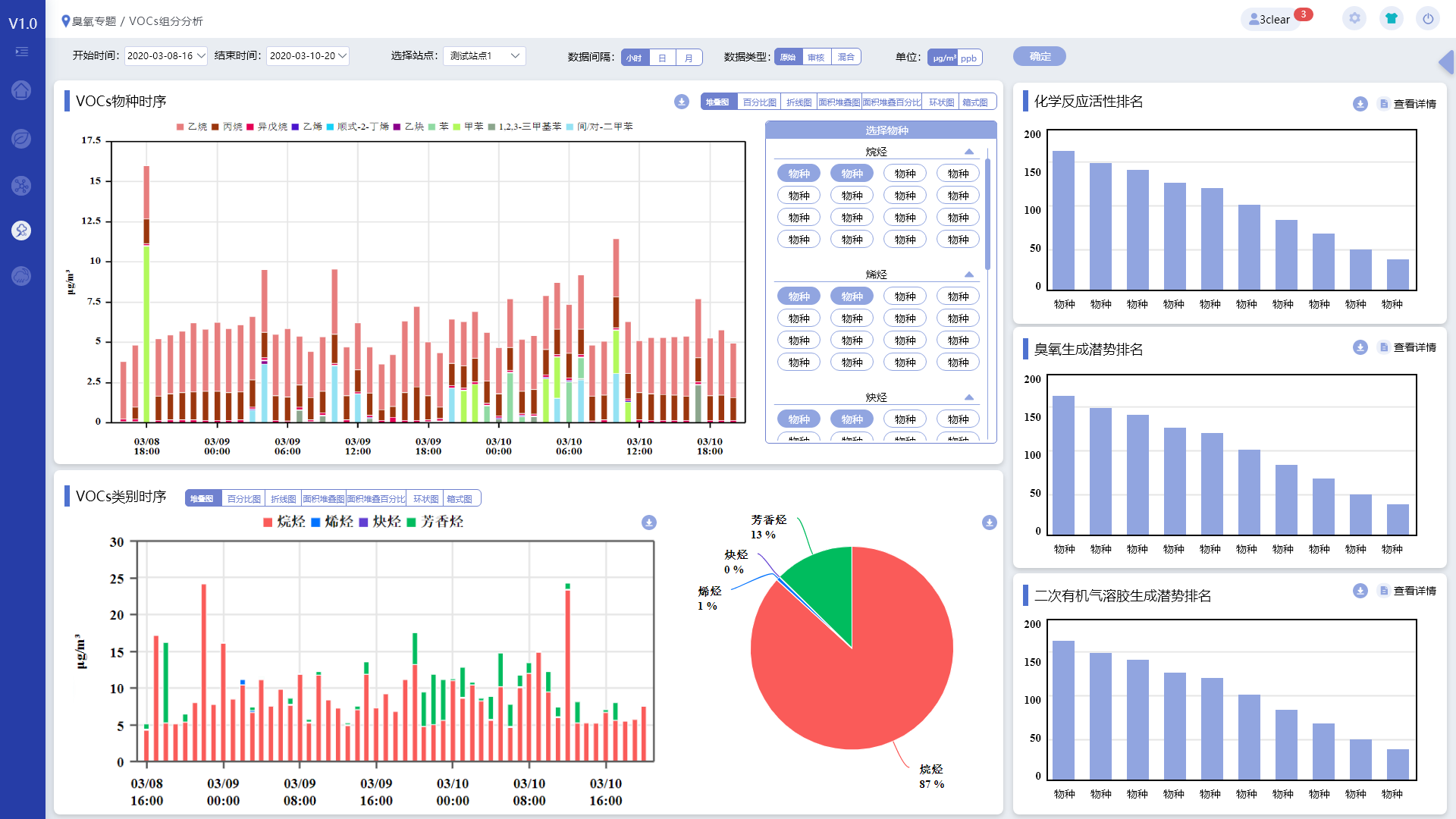Collapse the 炔烃 species group arrow
The height and width of the screenshot is (819, 1456).
[969, 397]
